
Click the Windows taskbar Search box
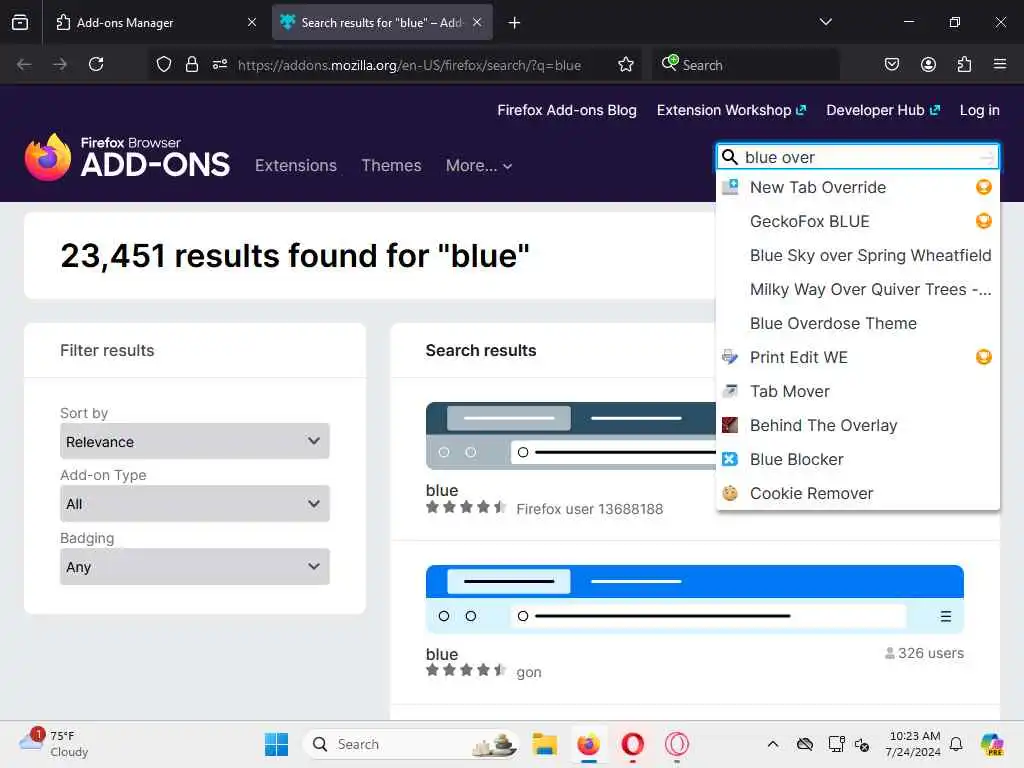pos(411,744)
